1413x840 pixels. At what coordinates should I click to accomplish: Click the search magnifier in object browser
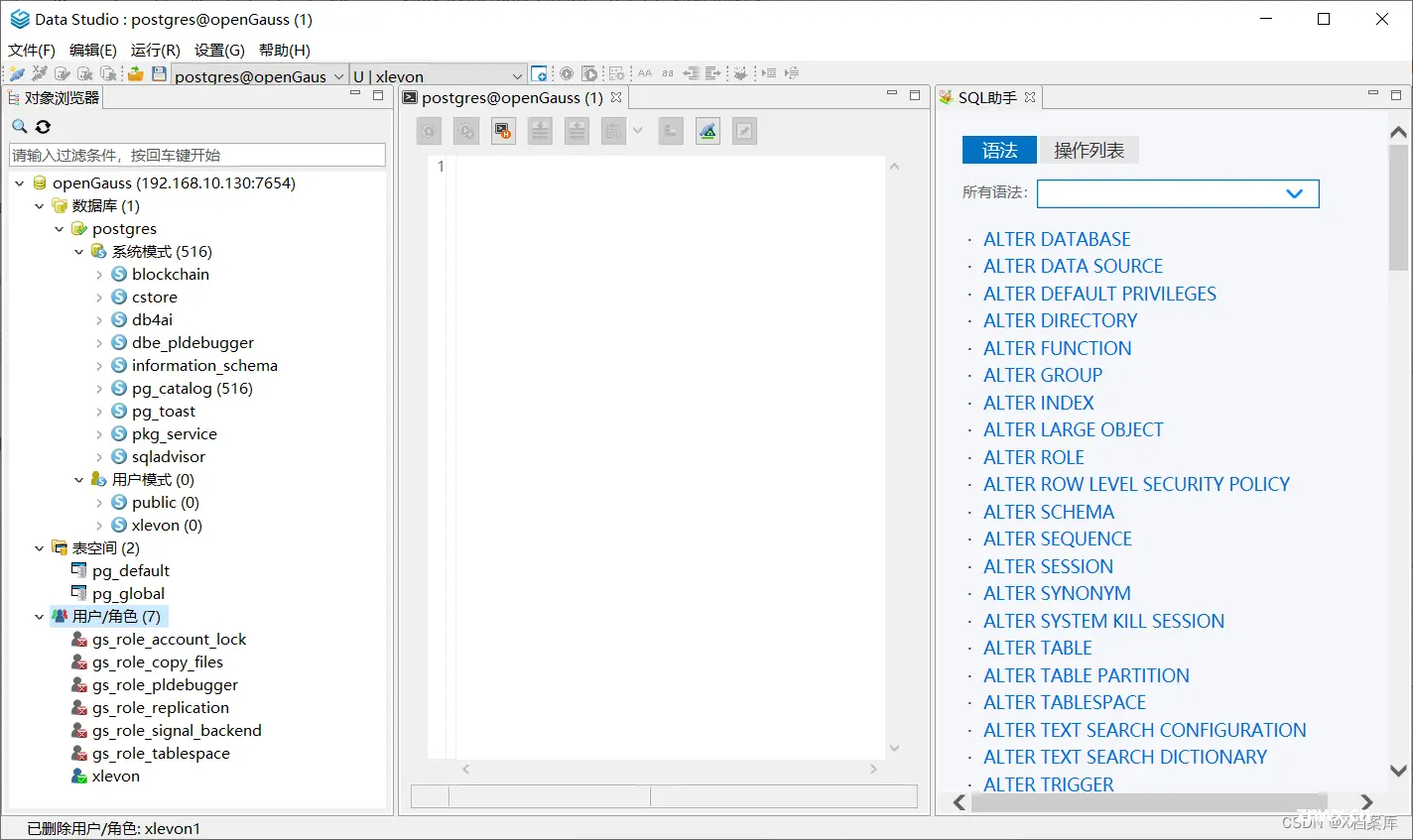click(19, 127)
